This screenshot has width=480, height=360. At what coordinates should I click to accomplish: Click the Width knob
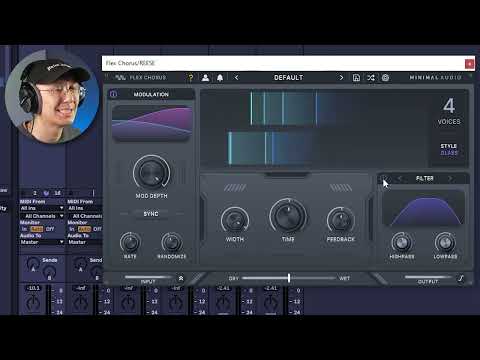[x=235, y=220]
